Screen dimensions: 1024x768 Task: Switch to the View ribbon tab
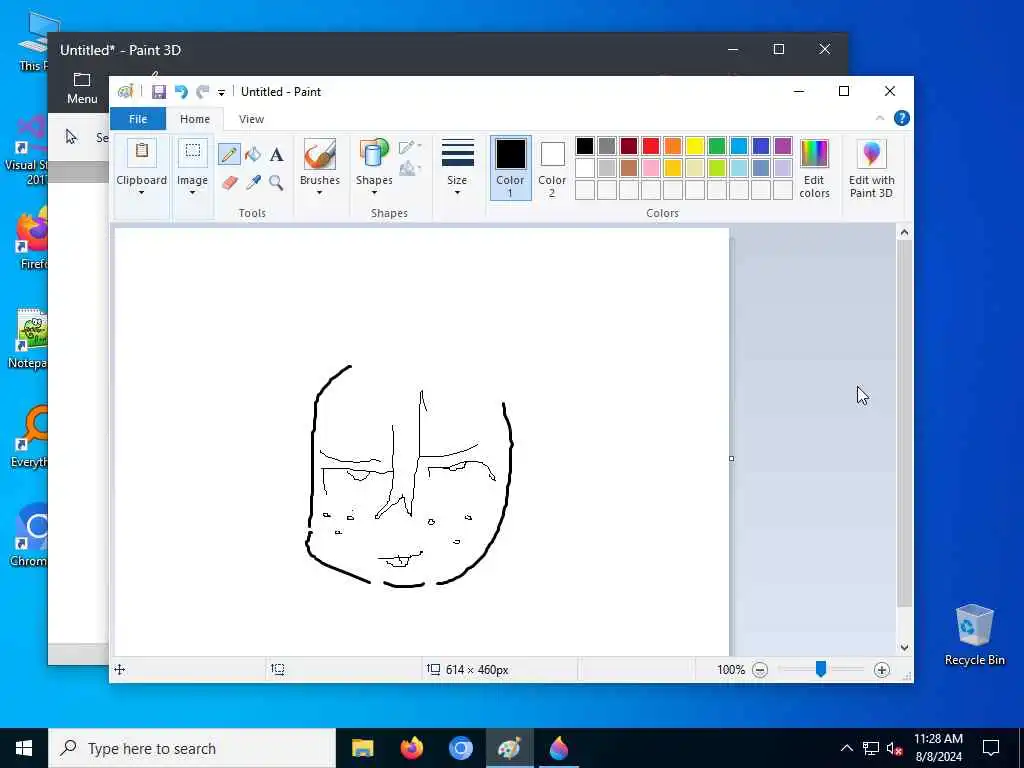tap(251, 119)
